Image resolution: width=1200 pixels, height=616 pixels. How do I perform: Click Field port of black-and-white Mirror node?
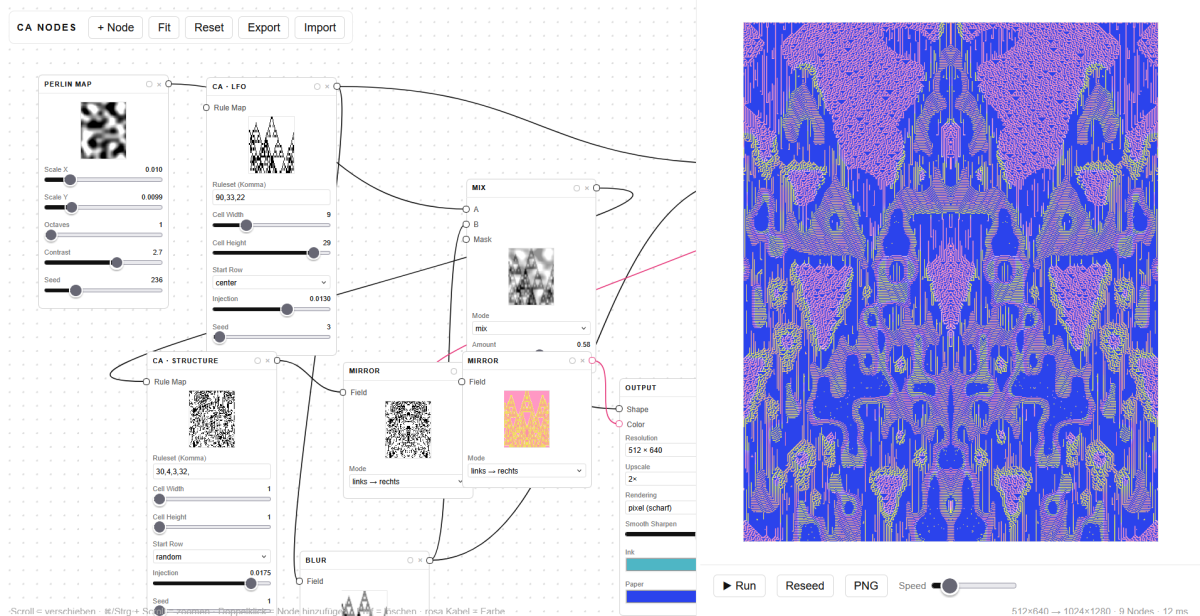coord(343,392)
